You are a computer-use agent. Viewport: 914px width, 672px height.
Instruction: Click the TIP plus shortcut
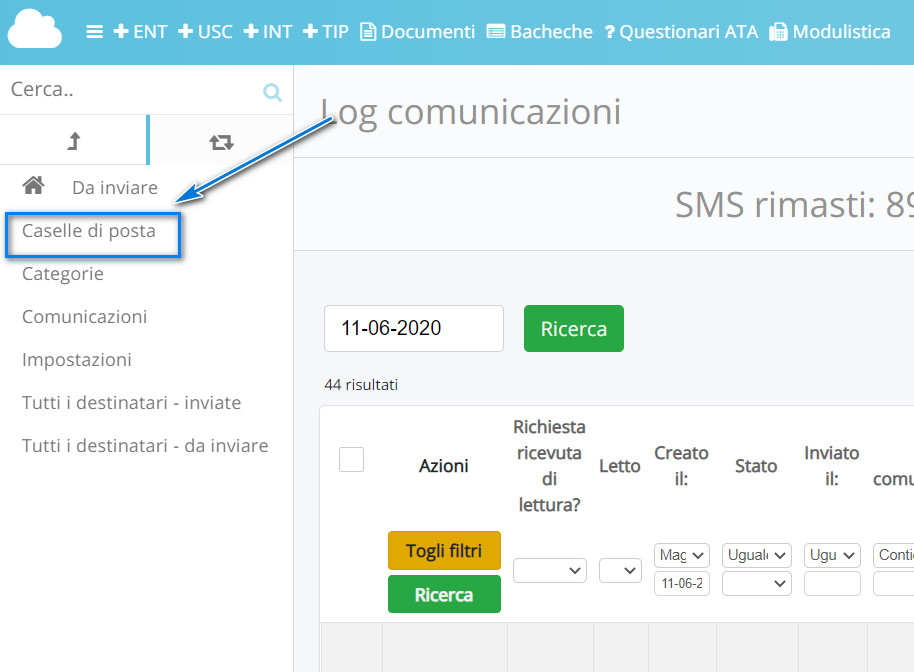pyautogui.click(x=326, y=31)
